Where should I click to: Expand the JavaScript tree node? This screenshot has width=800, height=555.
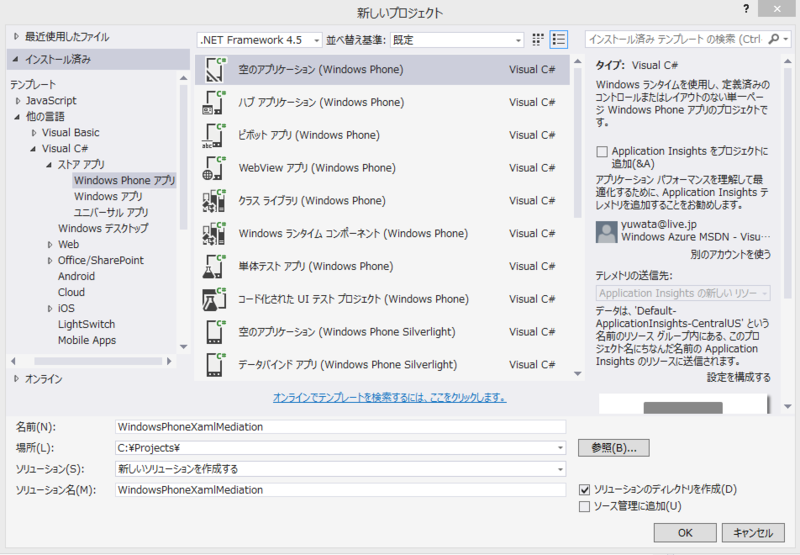[18, 101]
